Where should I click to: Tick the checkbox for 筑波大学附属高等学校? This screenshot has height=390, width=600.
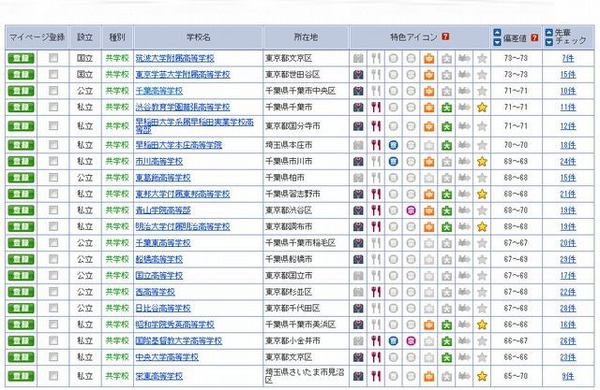point(54,58)
